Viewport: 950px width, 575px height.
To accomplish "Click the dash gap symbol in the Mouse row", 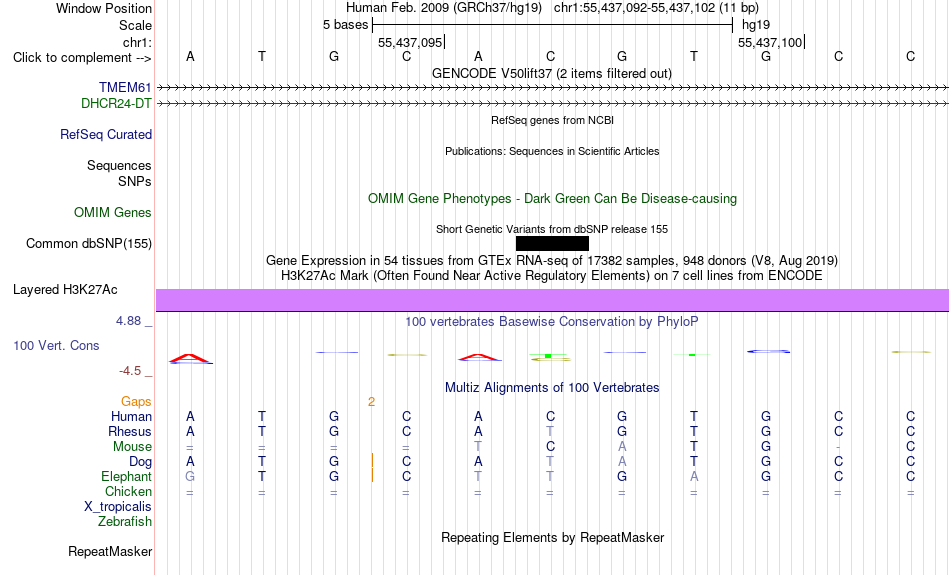I will click(x=838, y=447).
